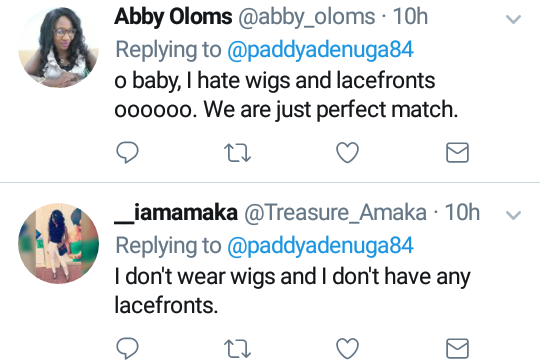Visit the @Treasure_Amaka handle
The height and width of the screenshot is (364, 540).
click(335, 213)
